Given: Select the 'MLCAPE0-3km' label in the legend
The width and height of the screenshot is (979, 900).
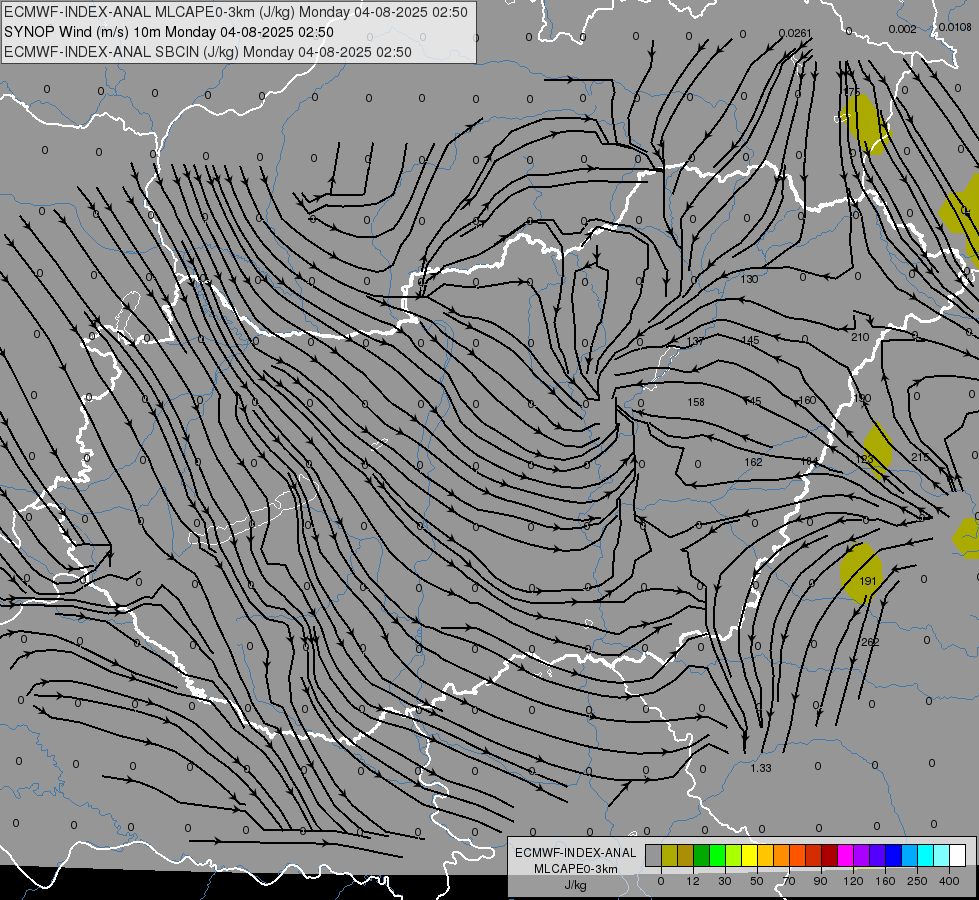Looking at the screenshot, I should (576, 869).
